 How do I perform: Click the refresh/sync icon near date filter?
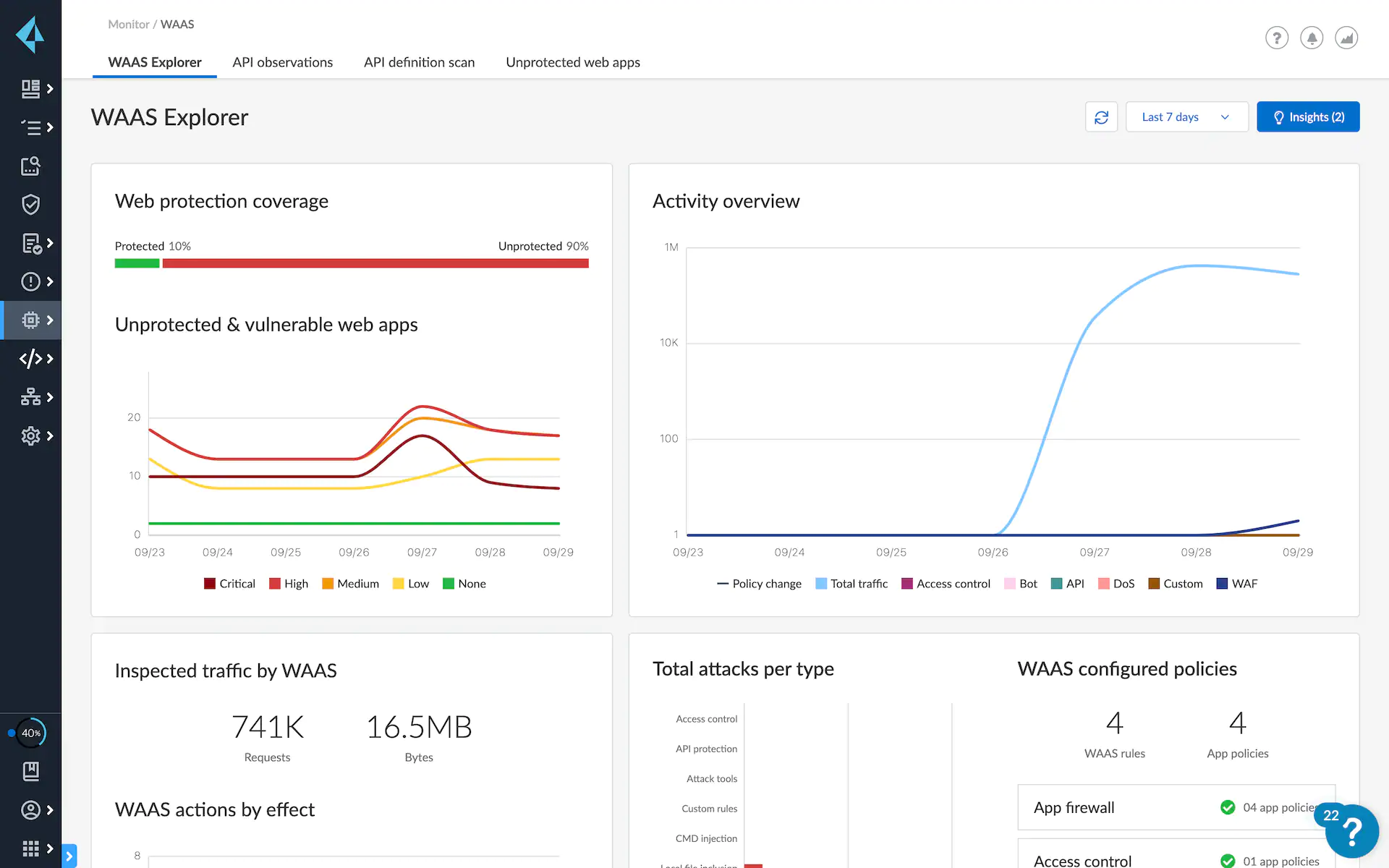(1101, 117)
